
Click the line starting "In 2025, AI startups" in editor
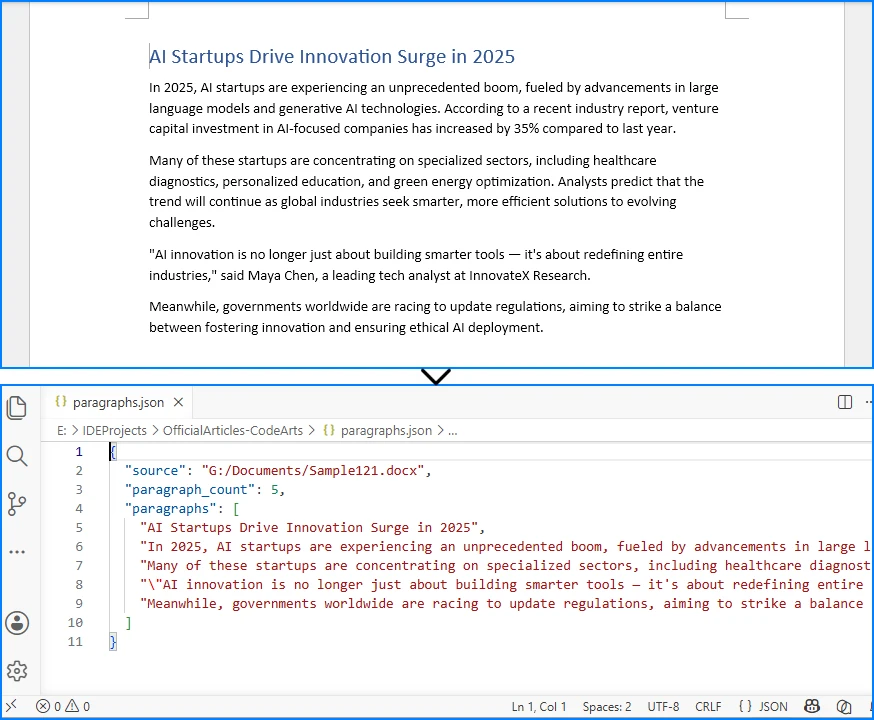point(504,546)
